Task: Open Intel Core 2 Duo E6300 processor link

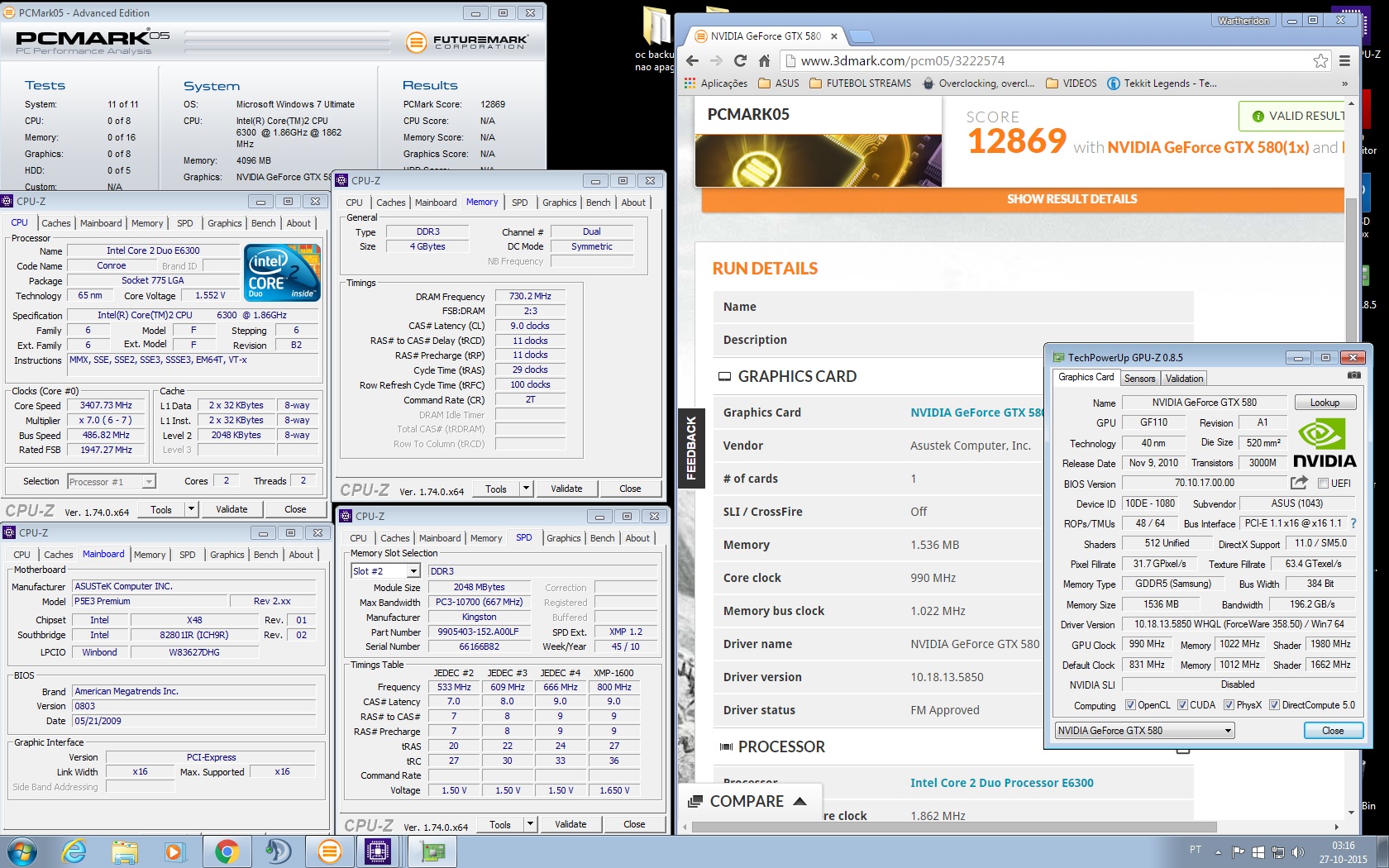Action: click(x=1001, y=783)
